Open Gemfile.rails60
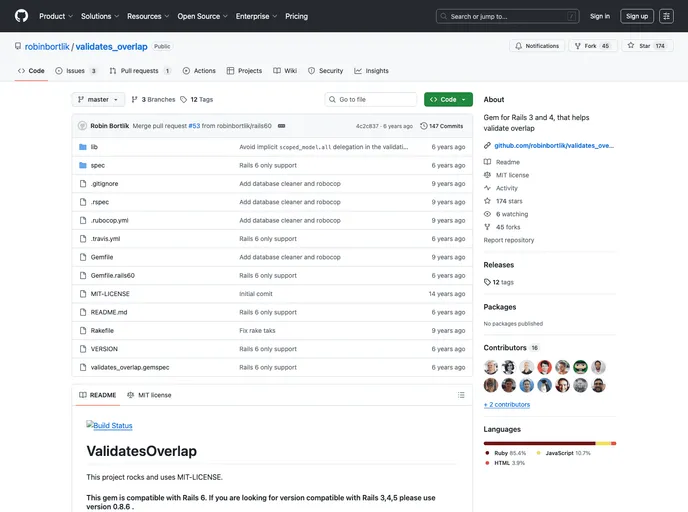The height and width of the screenshot is (512, 688). [x=113, y=276]
